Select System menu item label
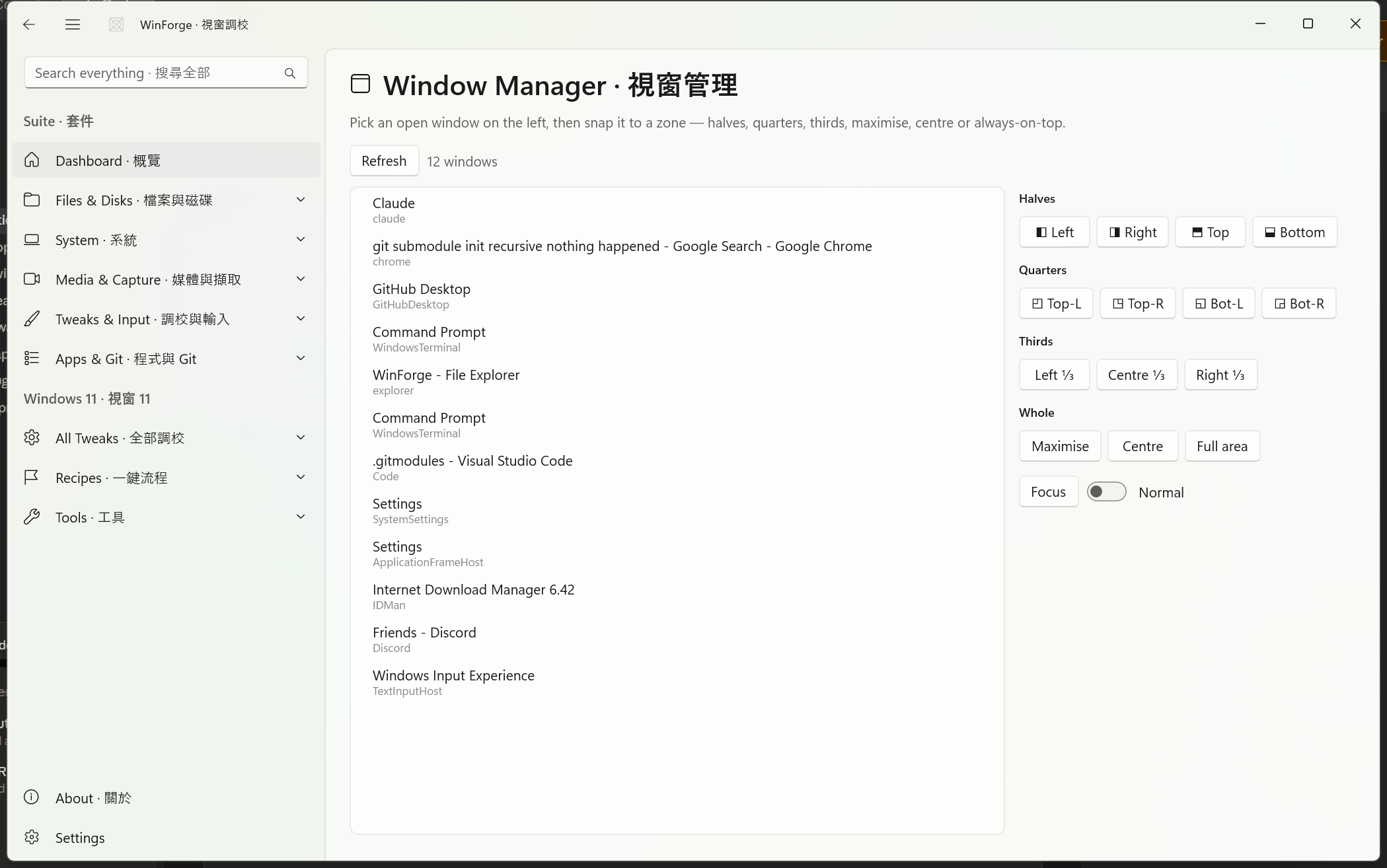This screenshot has width=1387, height=868. pos(96,240)
